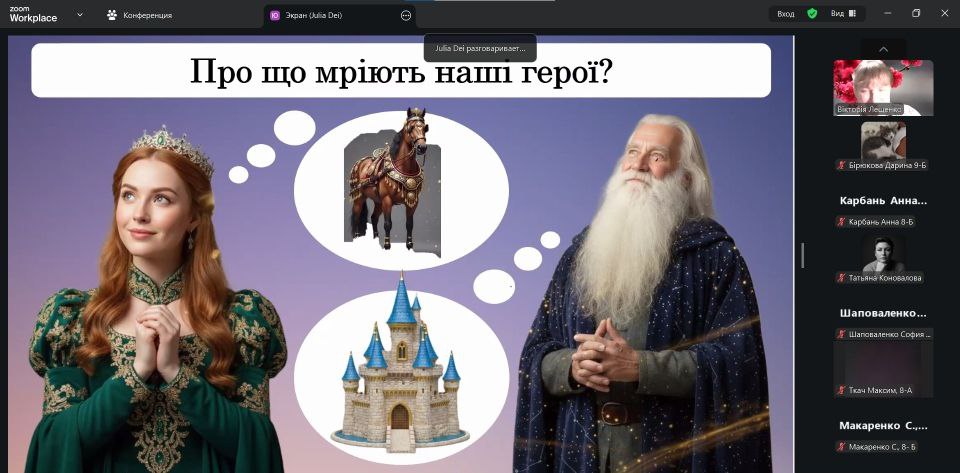This screenshot has width=960, height=473.
Task: Click the Julia Dei разговаривает speaker notice
Action: [x=480, y=48]
